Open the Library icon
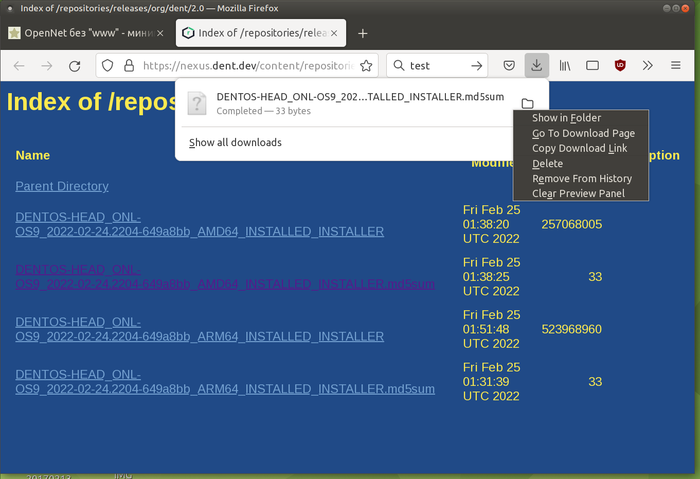700x479 pixels. [x=565, y=66]
